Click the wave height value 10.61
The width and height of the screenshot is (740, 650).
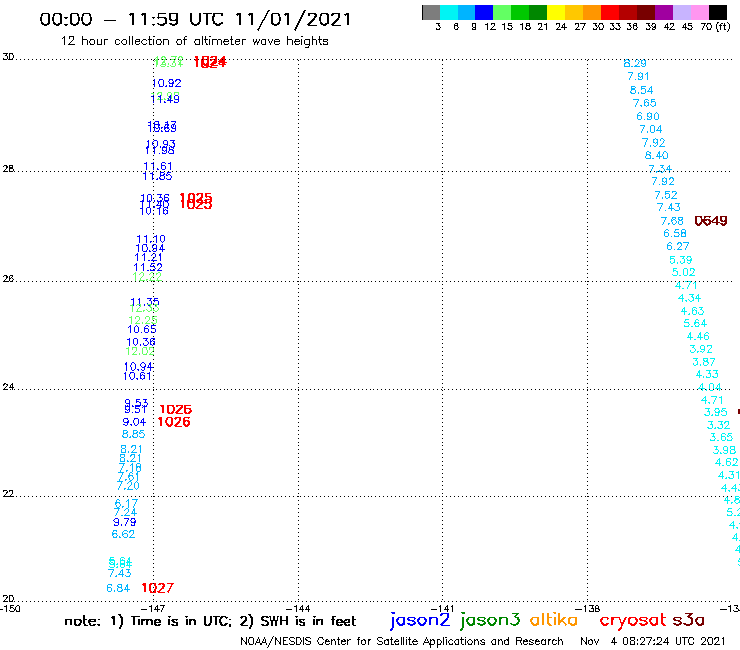137,376
